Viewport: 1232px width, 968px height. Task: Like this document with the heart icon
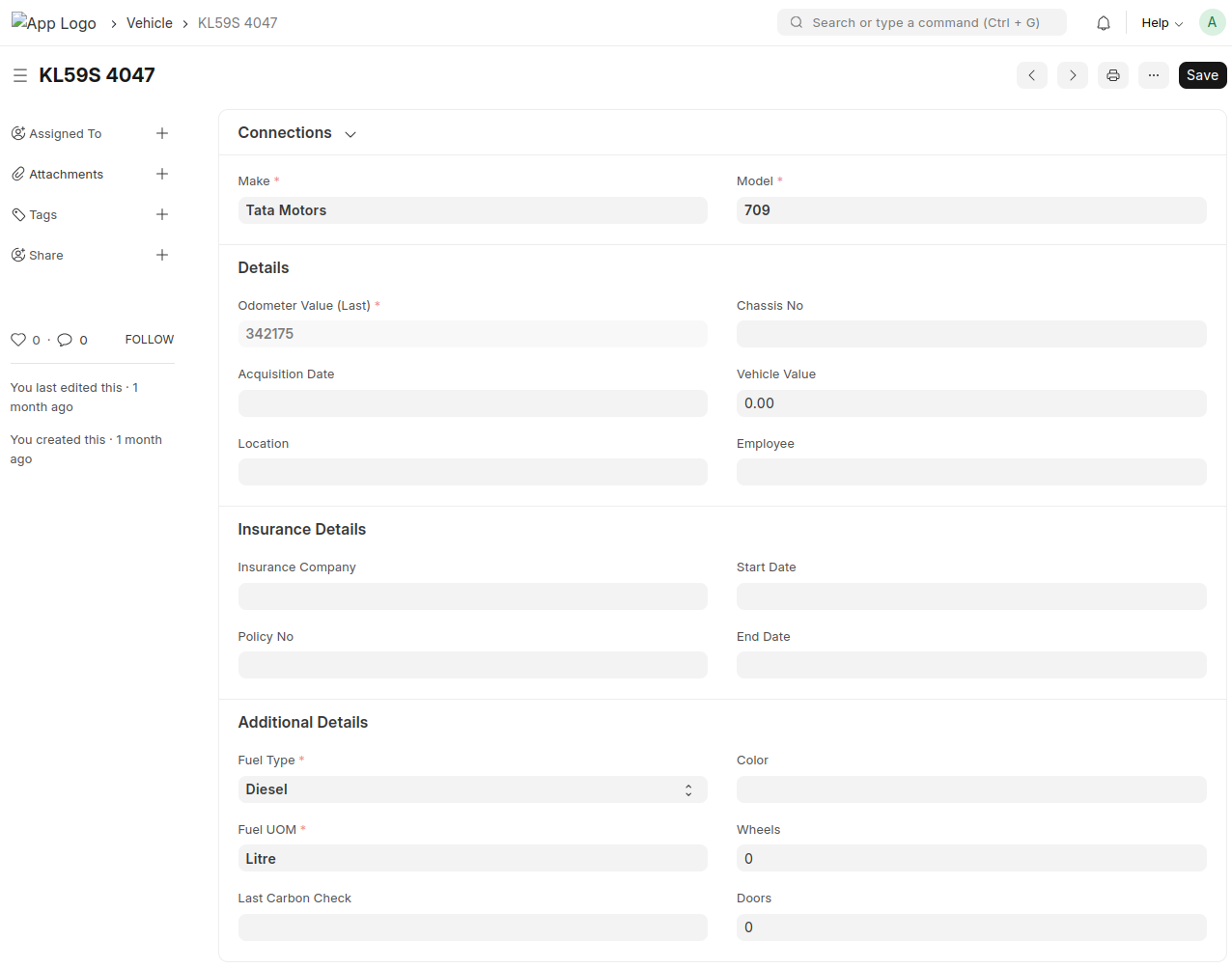[18, 340]
